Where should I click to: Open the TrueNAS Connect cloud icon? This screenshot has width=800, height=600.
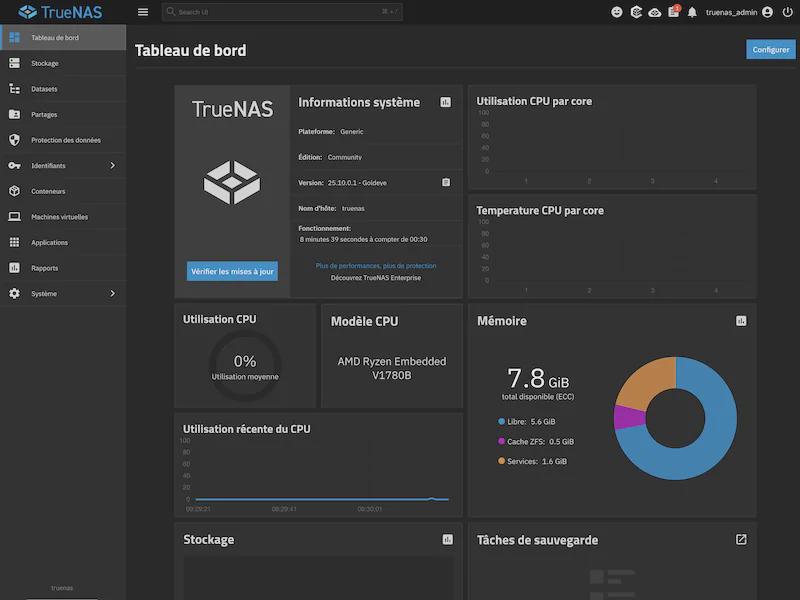point(654,12)
